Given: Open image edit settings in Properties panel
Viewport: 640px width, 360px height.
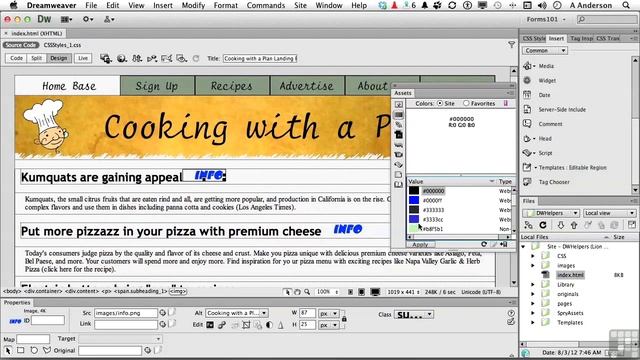Looking at the screenshot, I should [222, 325].
